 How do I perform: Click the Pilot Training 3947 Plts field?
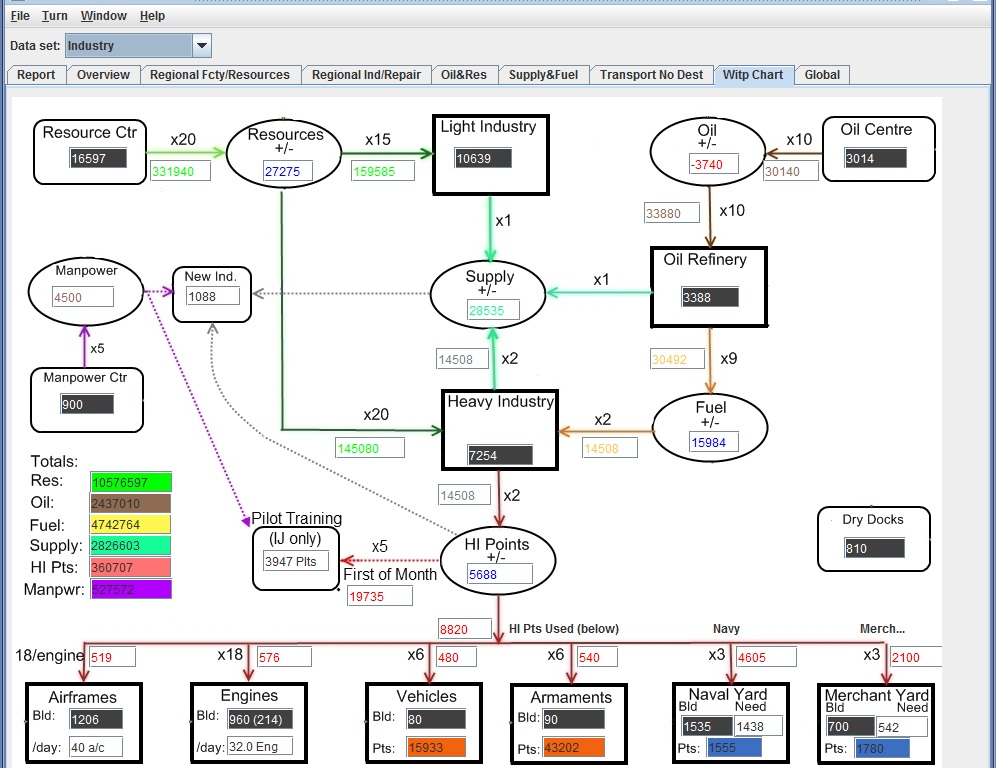coord(296,562)
